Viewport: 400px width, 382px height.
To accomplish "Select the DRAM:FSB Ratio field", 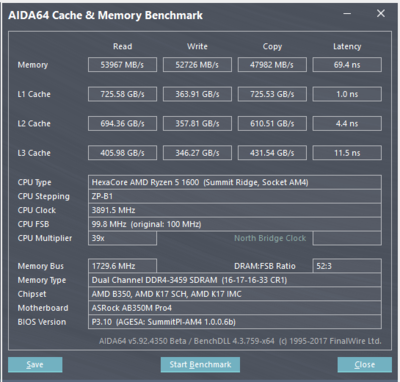I will click(347, 266).
